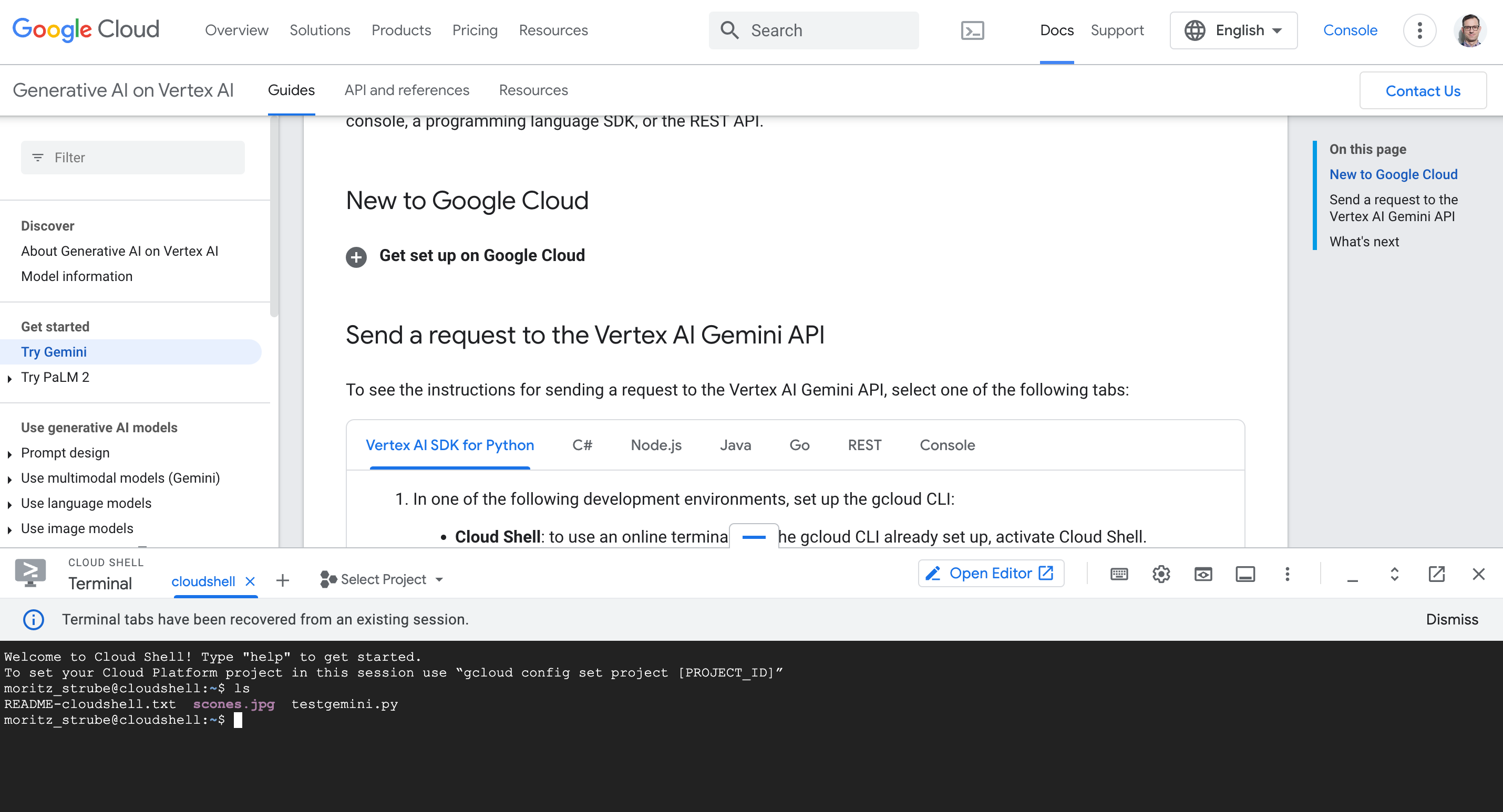The image size is (1503, 812).
Task: Open Cloud Shell in new window
Action: (1436, 574)
